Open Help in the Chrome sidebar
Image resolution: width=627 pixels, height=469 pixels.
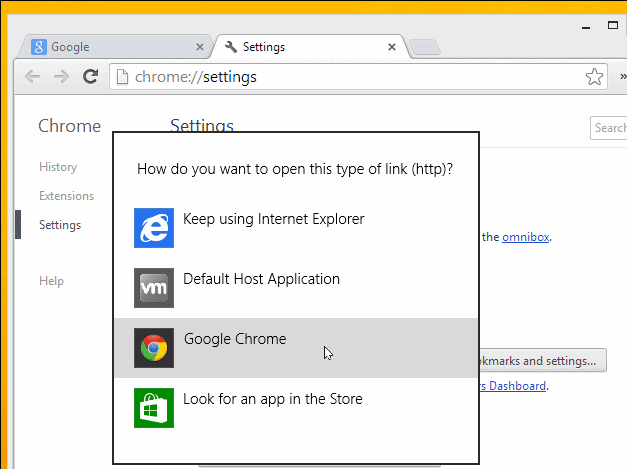51,281
